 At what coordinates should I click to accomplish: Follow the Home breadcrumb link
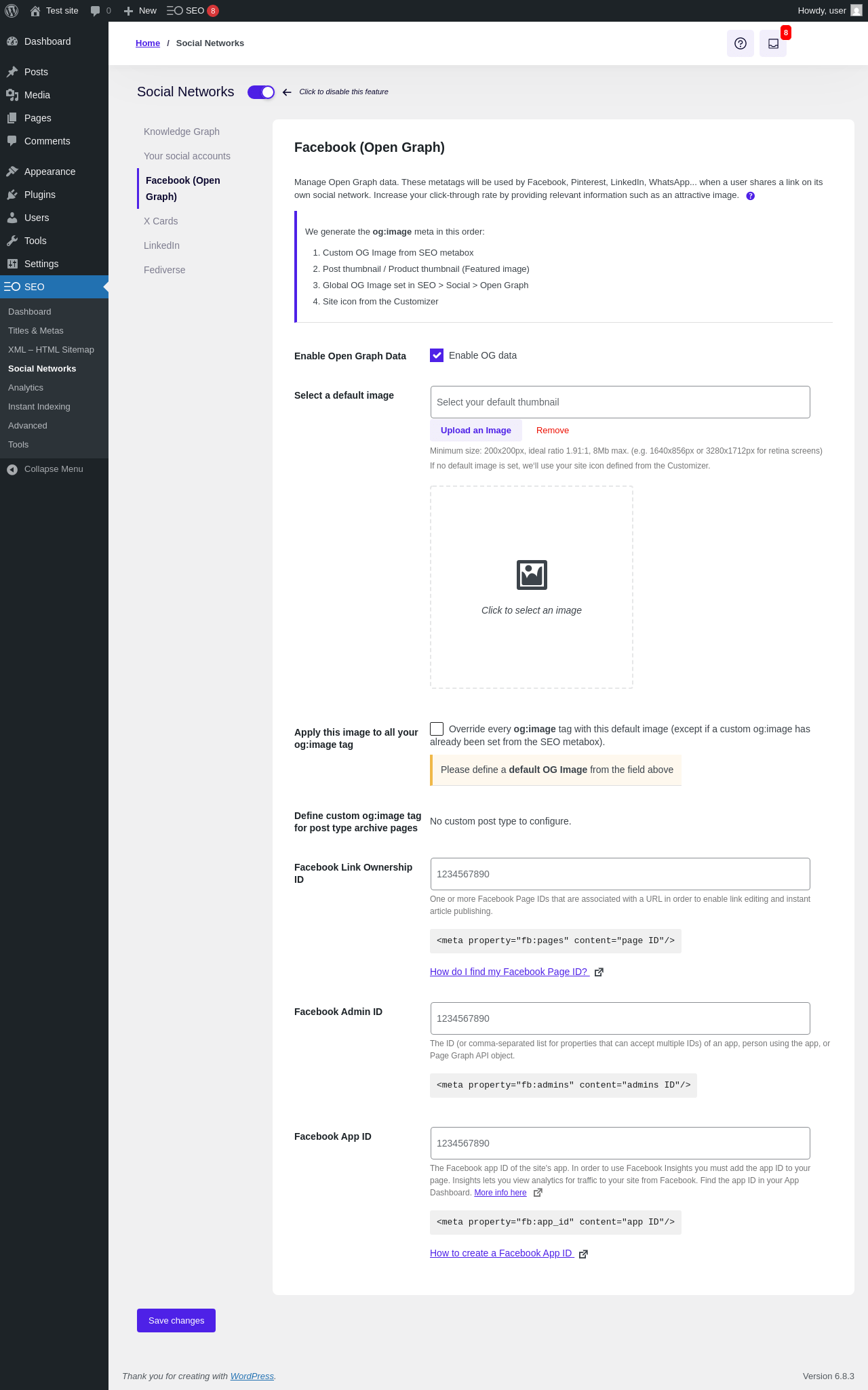pos(148,43)
